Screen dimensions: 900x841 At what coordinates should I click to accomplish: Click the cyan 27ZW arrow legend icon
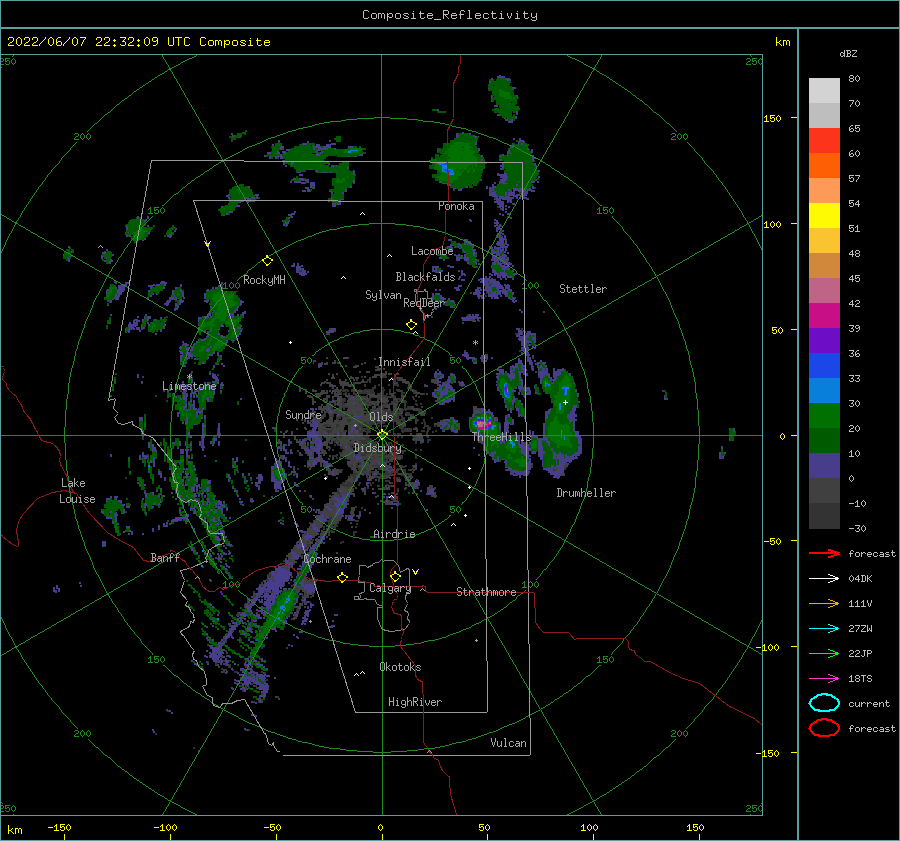(x=824, y=629)
